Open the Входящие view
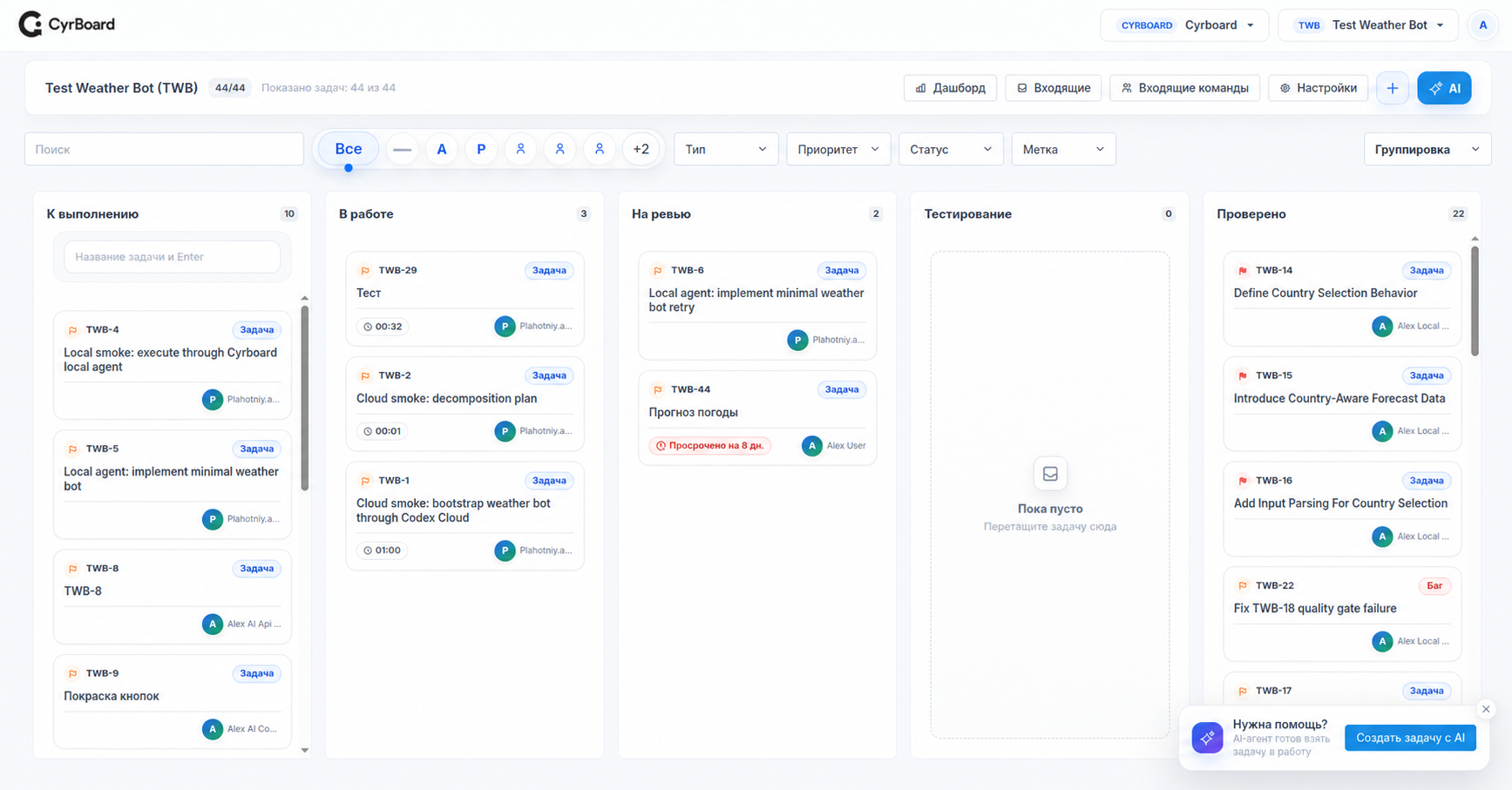The height and width of the screenshot is (790, 1512). (1054, 88)
